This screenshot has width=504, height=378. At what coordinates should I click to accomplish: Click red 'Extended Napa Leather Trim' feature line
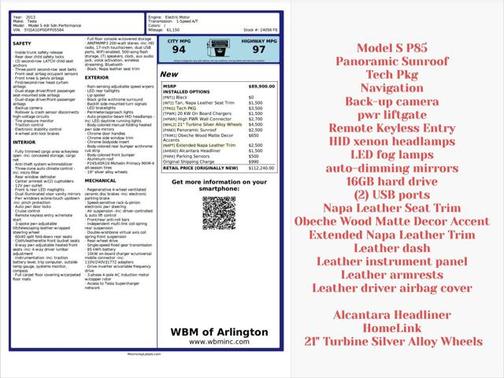click(x=392, y=235)
